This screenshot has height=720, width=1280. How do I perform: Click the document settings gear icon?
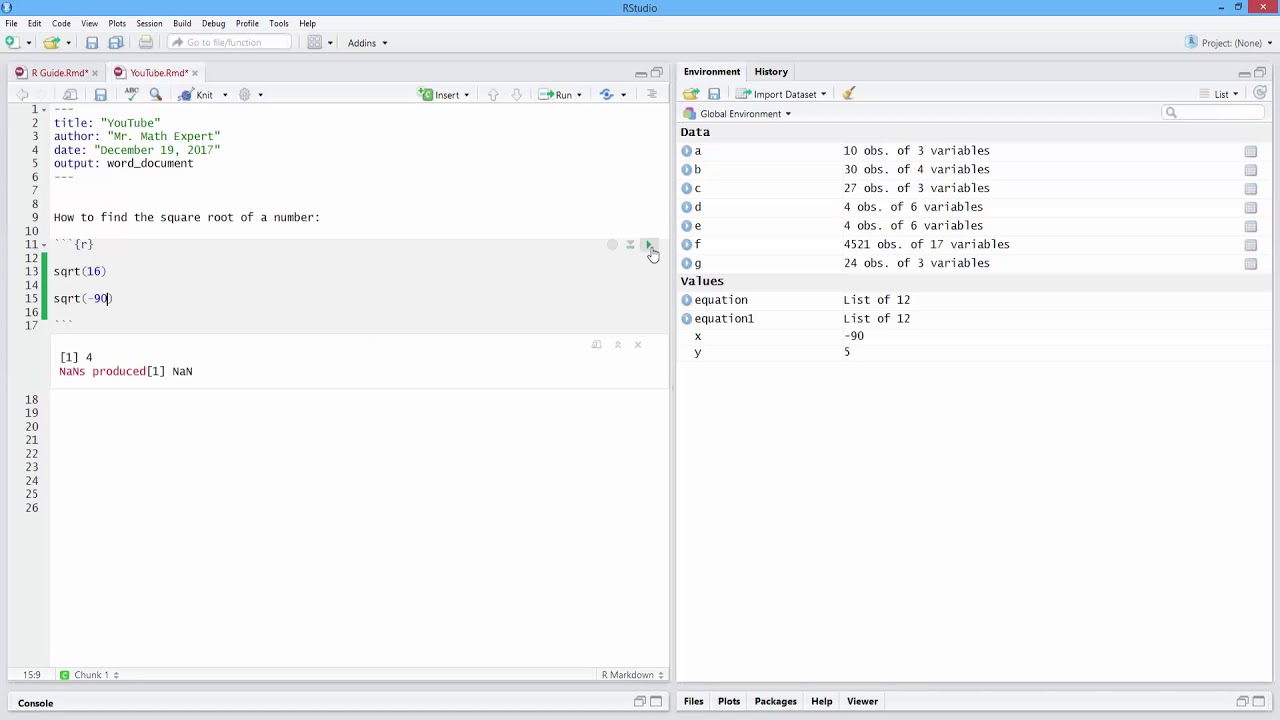[x=244, y=94]
